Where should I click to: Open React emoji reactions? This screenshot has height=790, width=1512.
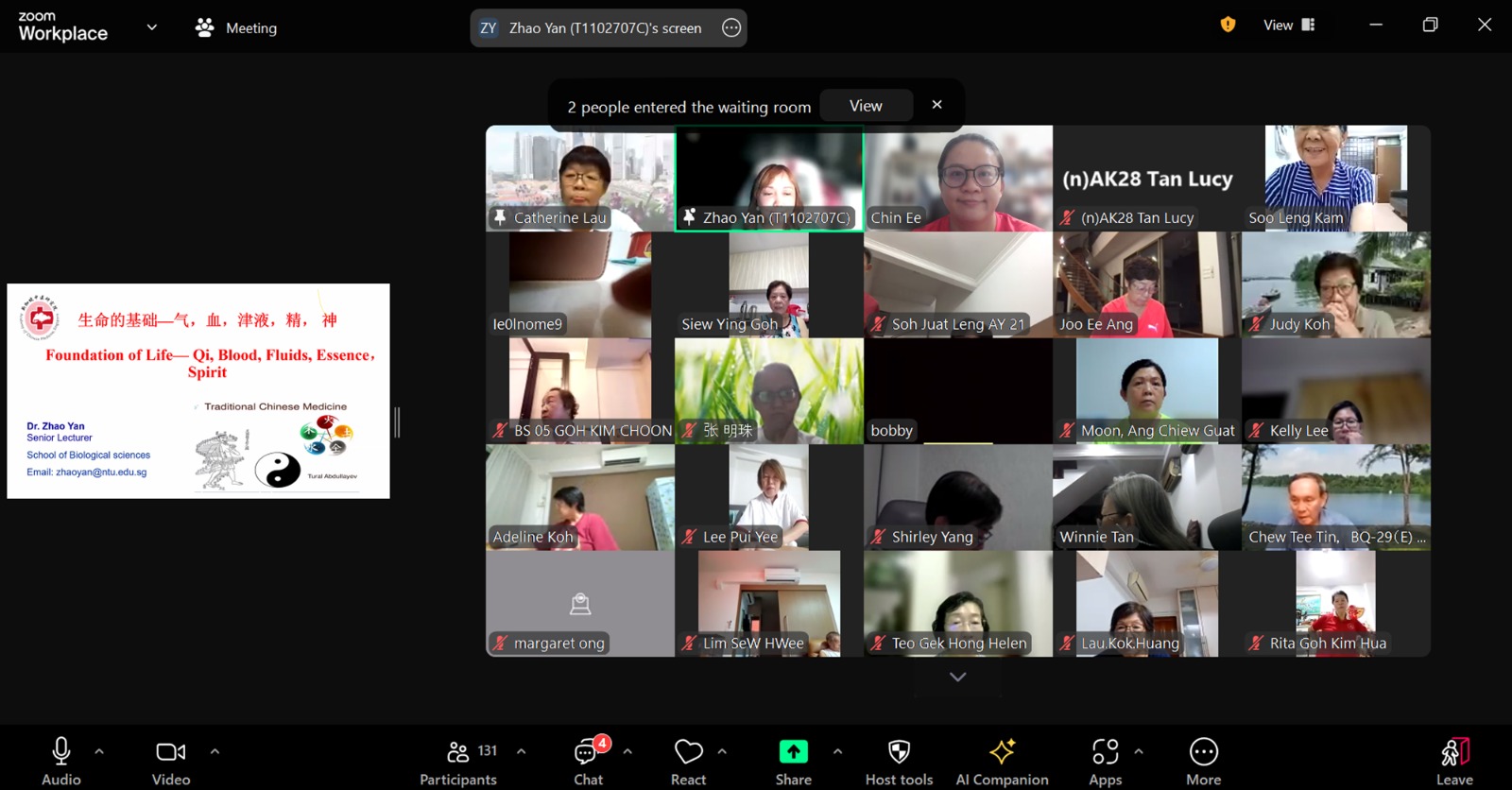click(688, 762)
